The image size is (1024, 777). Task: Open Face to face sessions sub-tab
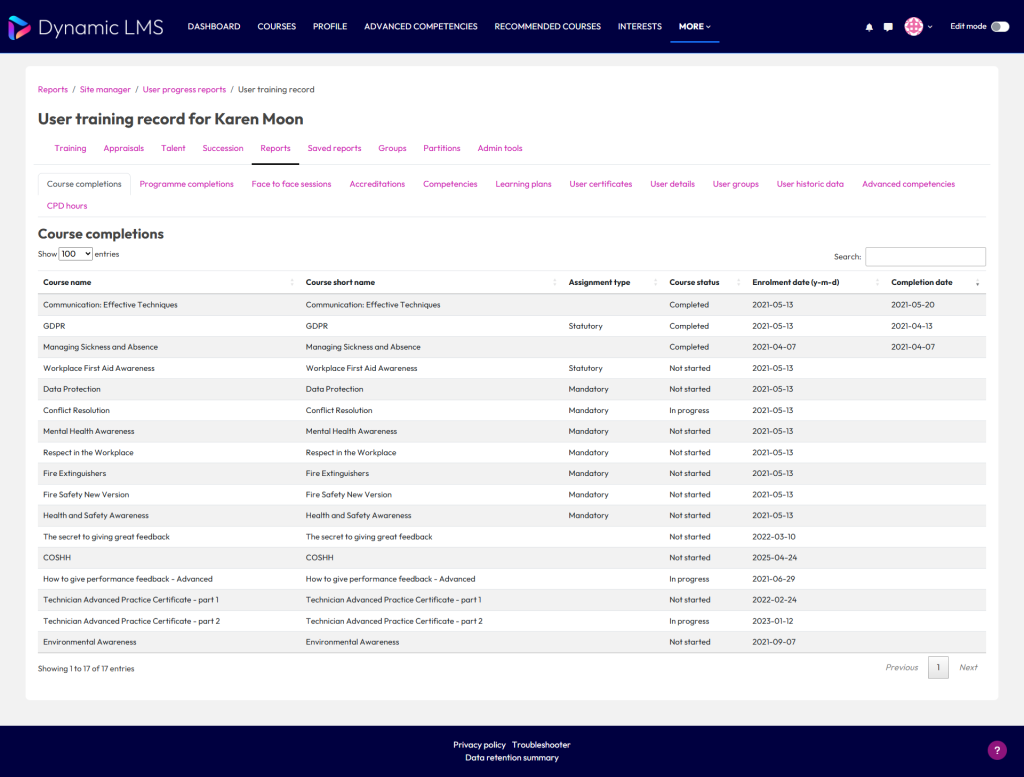pyautogui.click(x=291, y=184)
